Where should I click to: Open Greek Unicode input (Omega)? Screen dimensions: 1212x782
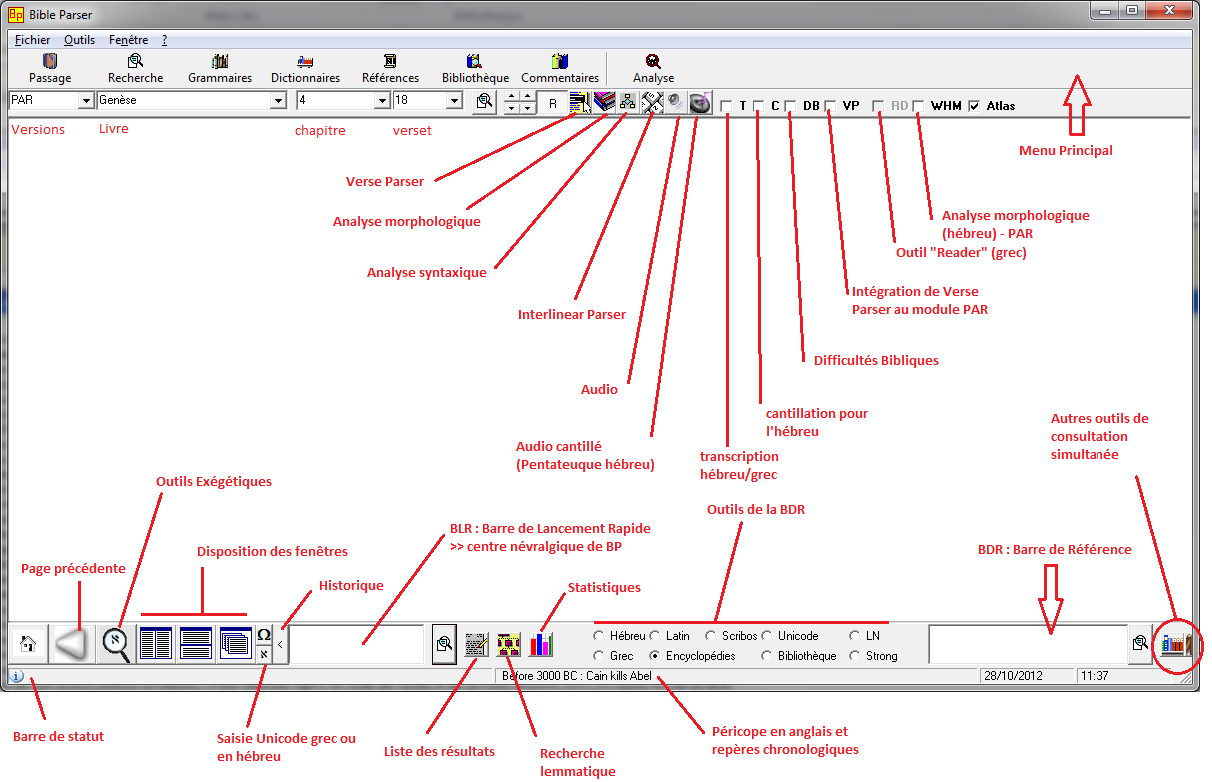(x=264, y=635)
